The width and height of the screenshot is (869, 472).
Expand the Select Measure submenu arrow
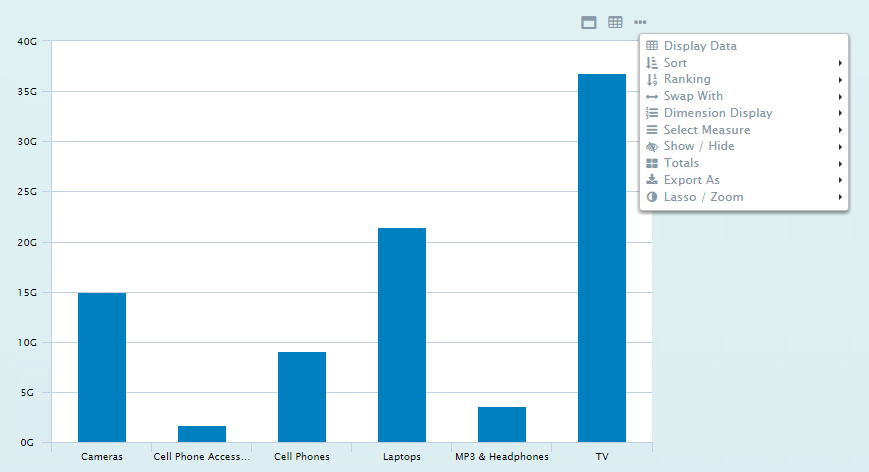pos(840,130)
